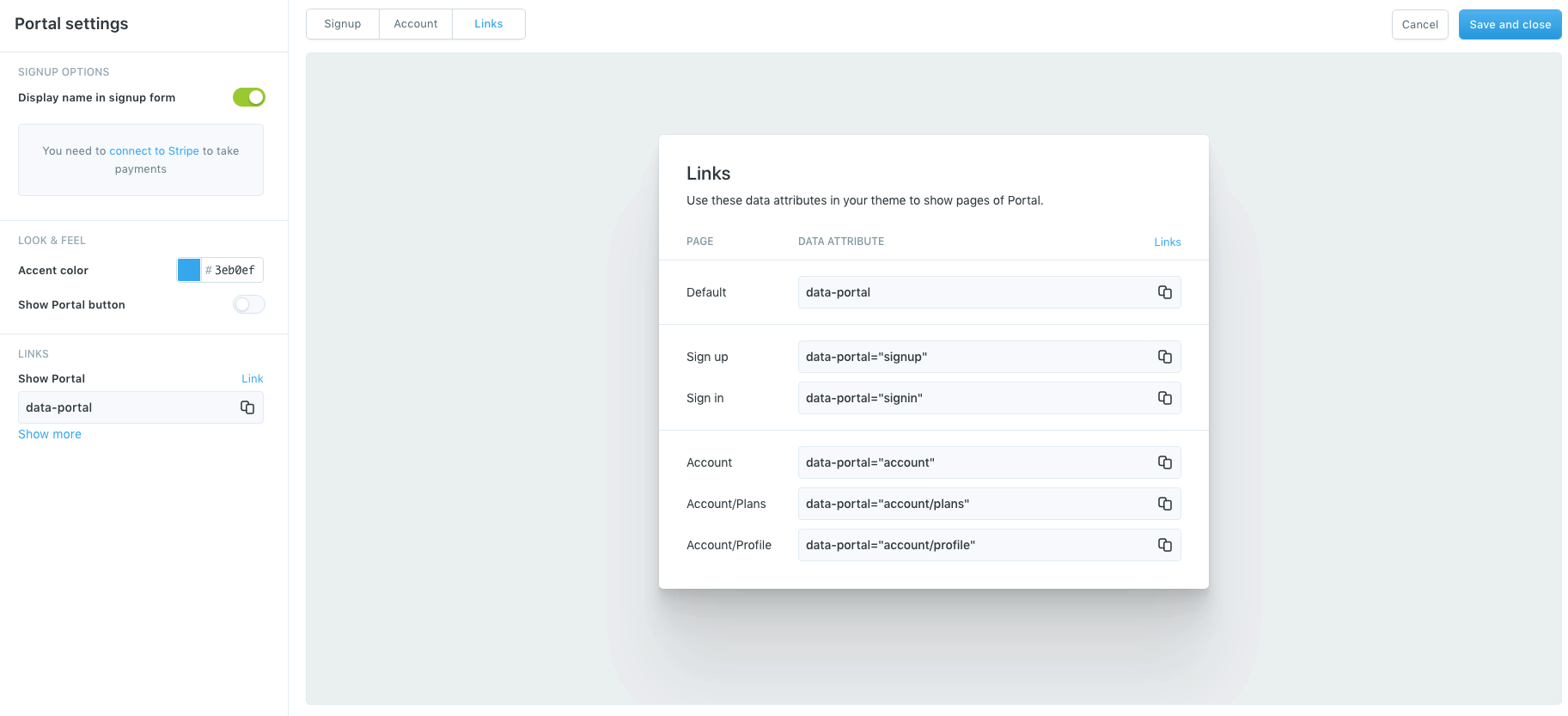Toggle Display name in signup form

tap(249, 97)
